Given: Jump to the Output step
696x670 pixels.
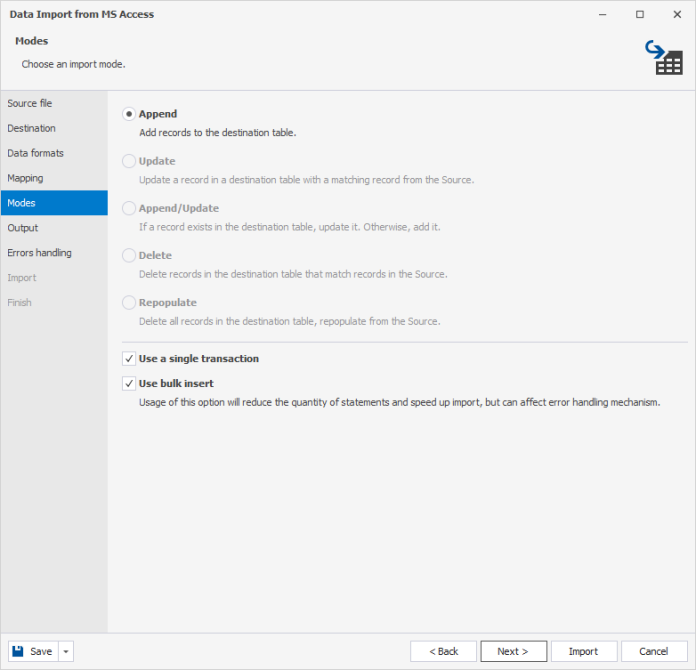Looking at the screenshot, I should [x=23, y=228].
